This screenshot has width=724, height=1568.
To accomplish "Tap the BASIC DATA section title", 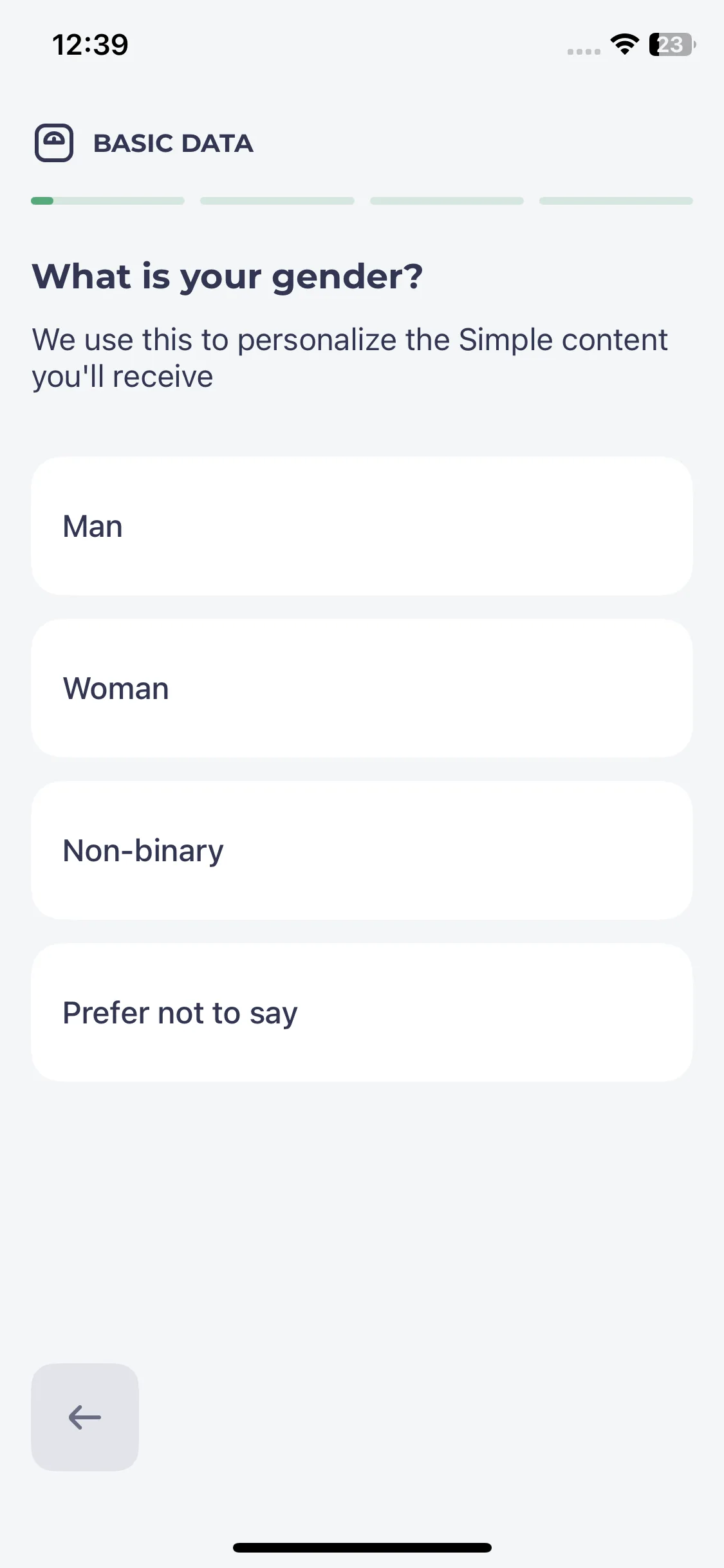I will click(173, 143).
